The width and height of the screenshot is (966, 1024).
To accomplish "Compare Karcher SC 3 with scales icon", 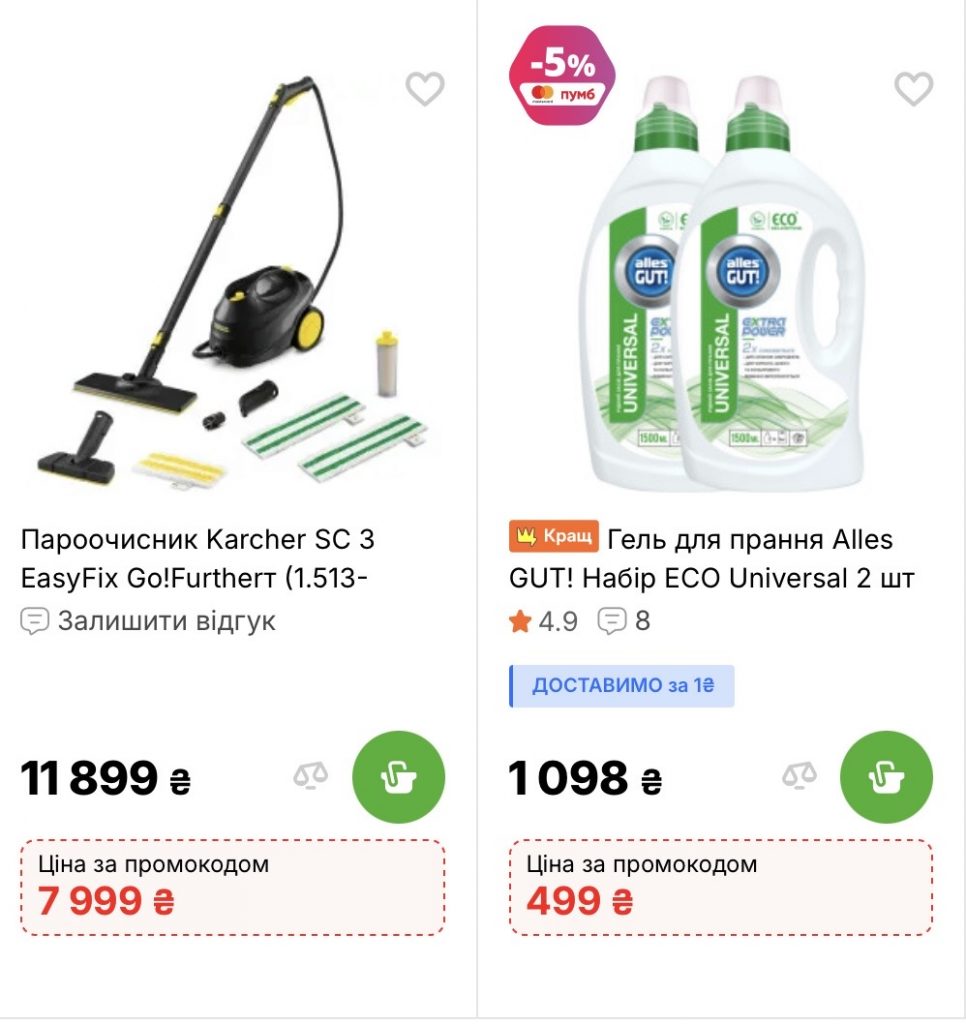I will 310,776.
